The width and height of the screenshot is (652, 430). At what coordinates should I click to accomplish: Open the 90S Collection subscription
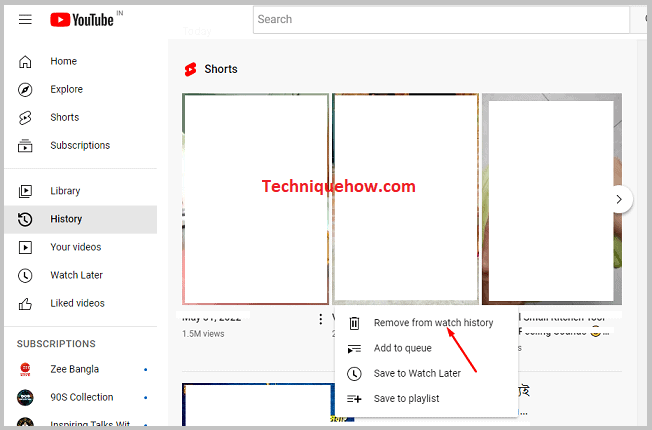(81, 398)
